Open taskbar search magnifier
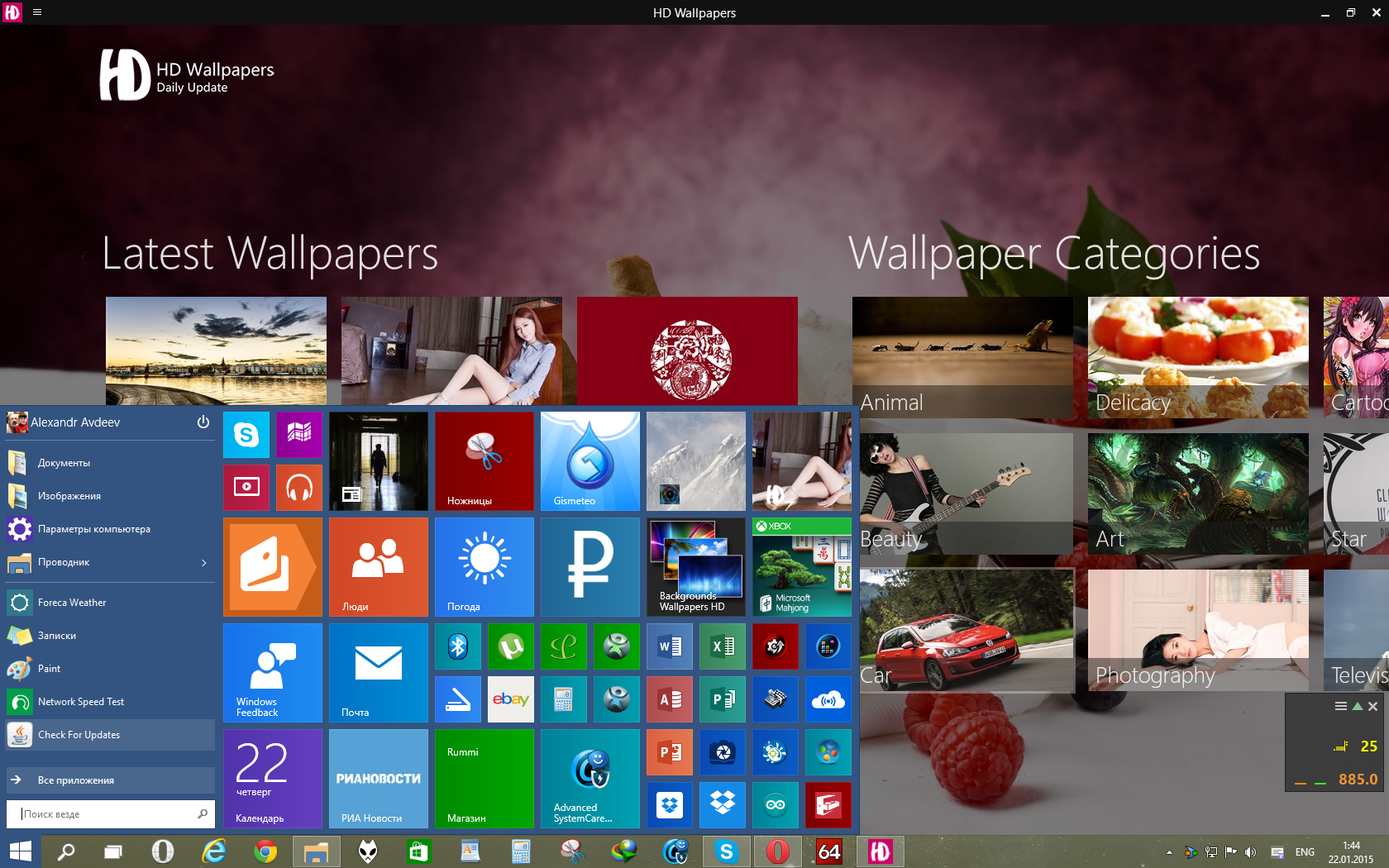Viewport: 1389px width, 868px height. coord(66,851)
